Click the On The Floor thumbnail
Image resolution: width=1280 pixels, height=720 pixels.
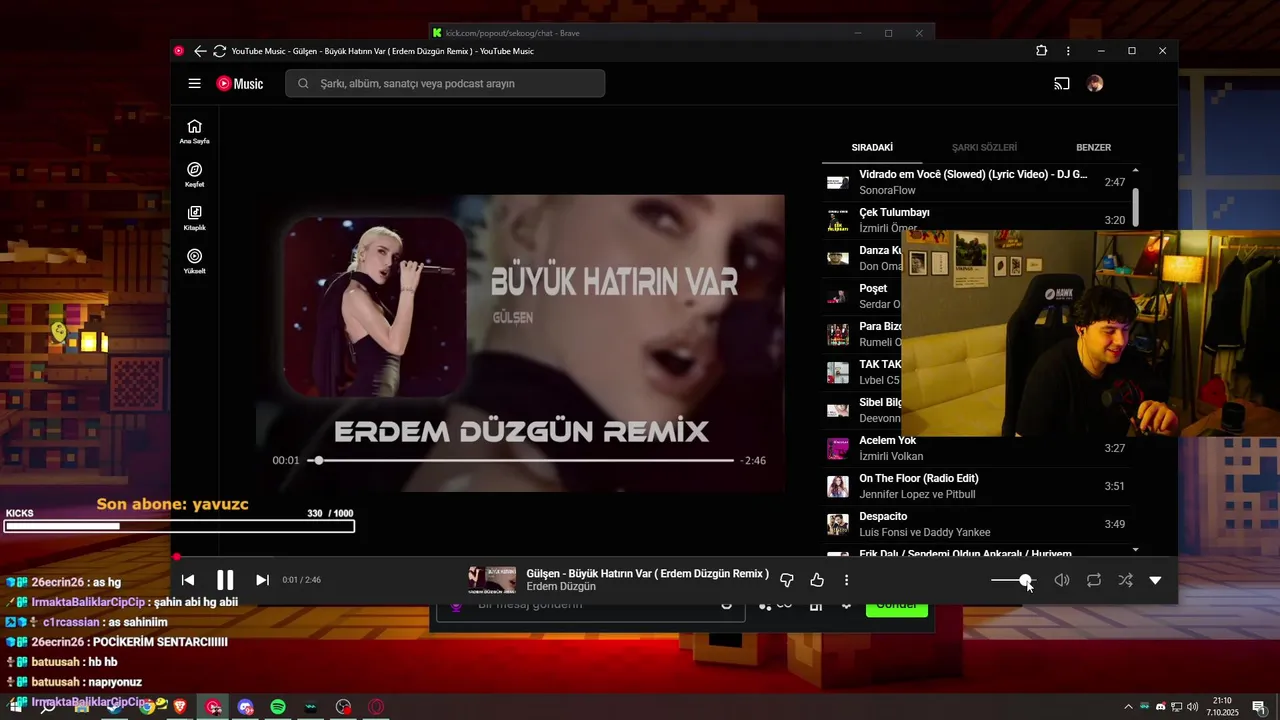click(x=837, y=486)
